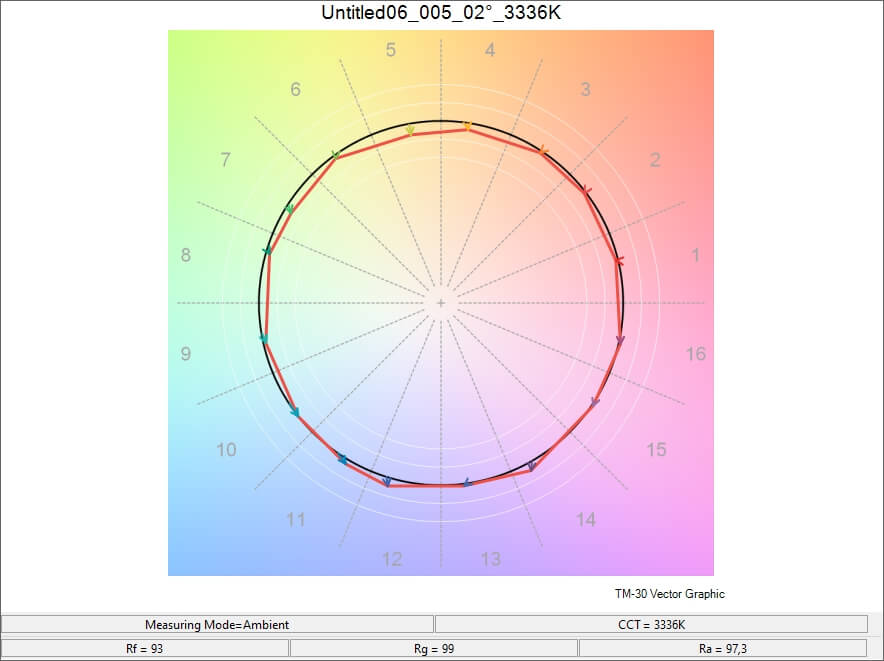
Task: Click the Rg = 99 gamut value
Action: point(434,649)
